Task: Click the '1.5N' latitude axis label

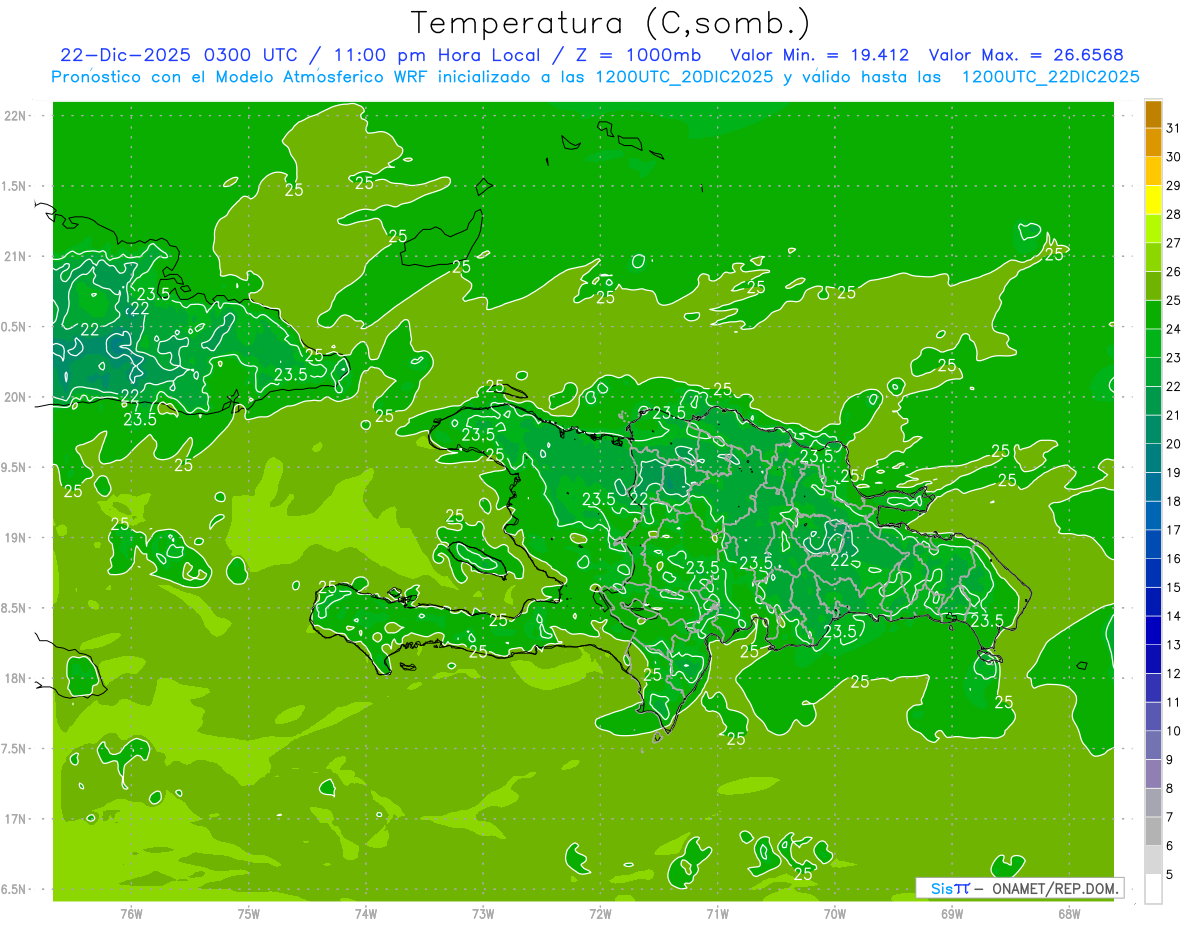Action: point(14,186)
